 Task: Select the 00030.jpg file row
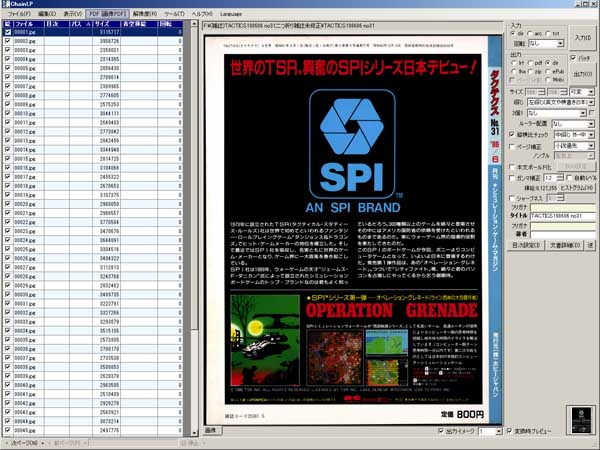tap(93, 294)
